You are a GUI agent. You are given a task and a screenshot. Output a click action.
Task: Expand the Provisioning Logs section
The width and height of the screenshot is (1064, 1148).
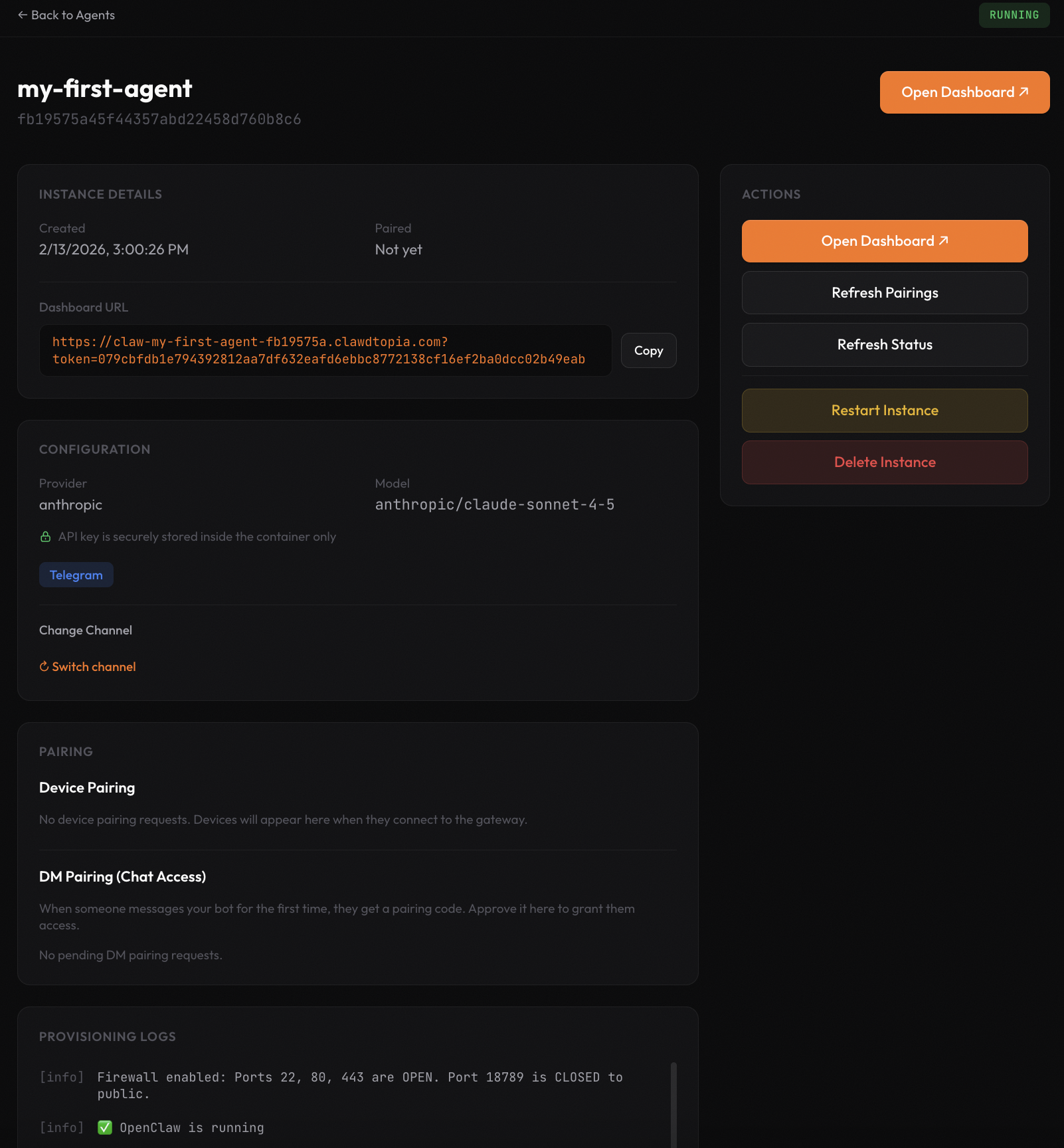tap(107, 1036)
